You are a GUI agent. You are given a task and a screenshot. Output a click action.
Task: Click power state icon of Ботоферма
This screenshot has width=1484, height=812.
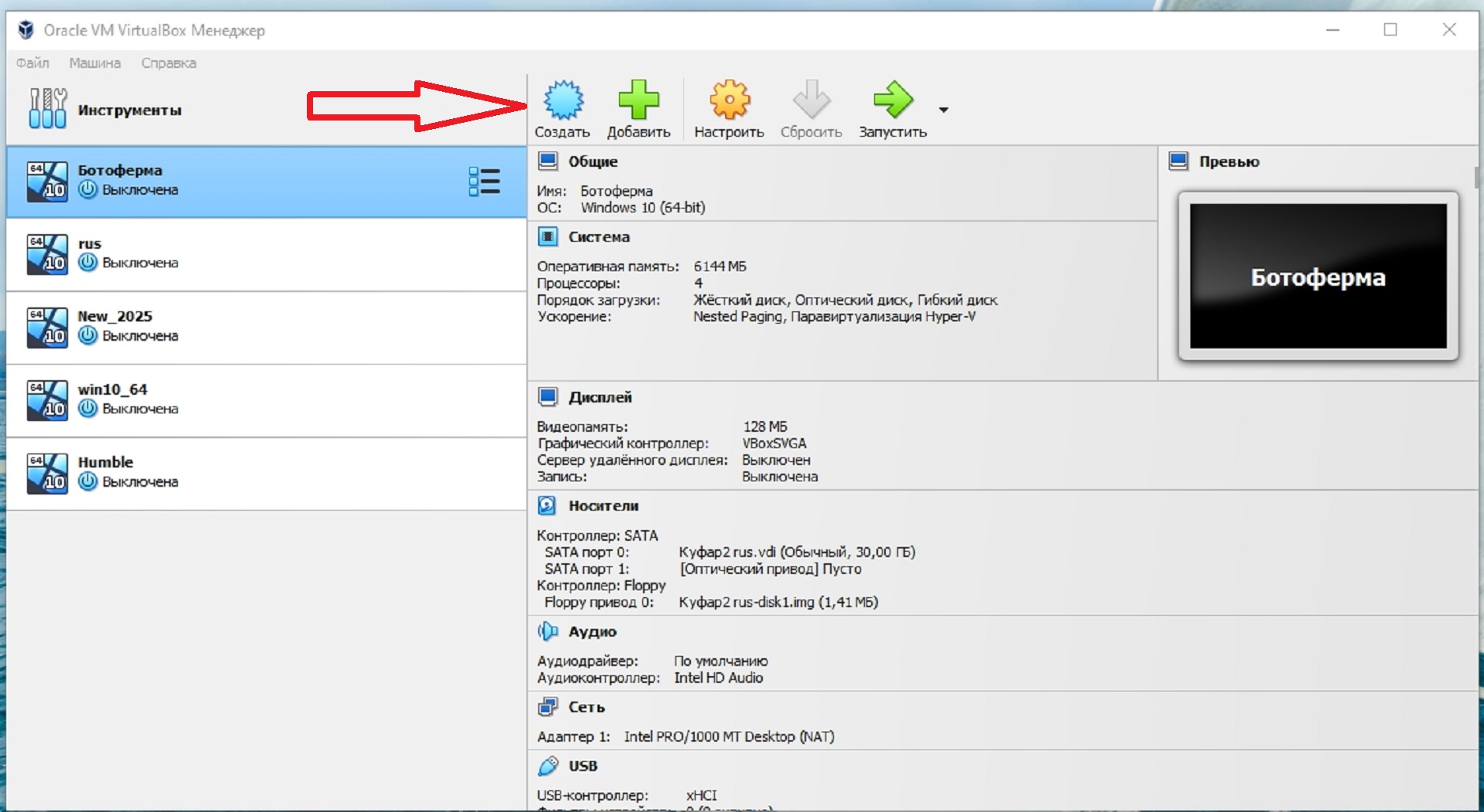pyautogui.click(x=88, y=189)
